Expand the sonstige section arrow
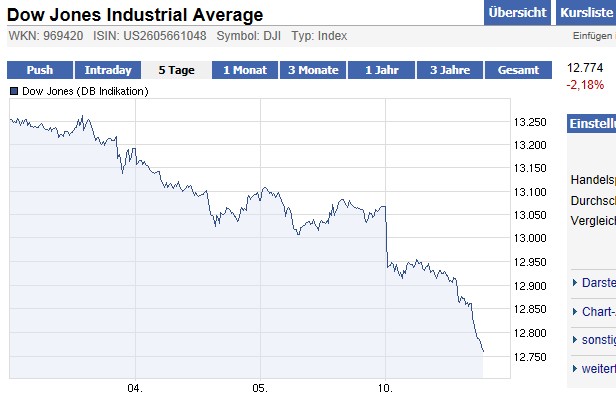Viewport: 616px width, 402px height. pos(574,340)
